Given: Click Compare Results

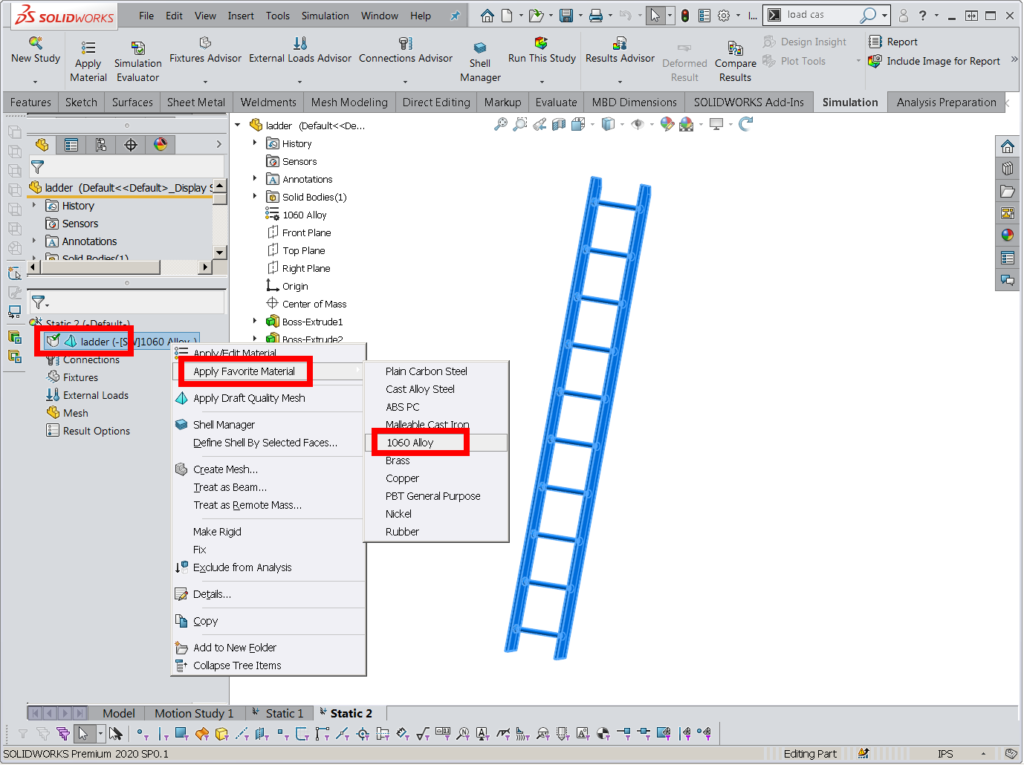Looking at the screenshot, I should click(735, 62).
